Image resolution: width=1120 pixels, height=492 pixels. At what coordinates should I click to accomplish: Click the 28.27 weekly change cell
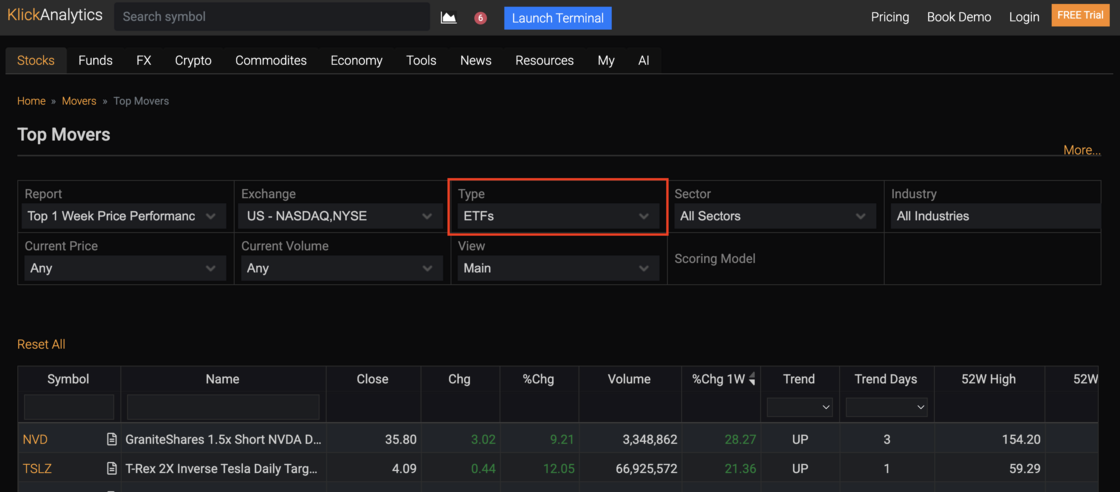pos(741,439)
